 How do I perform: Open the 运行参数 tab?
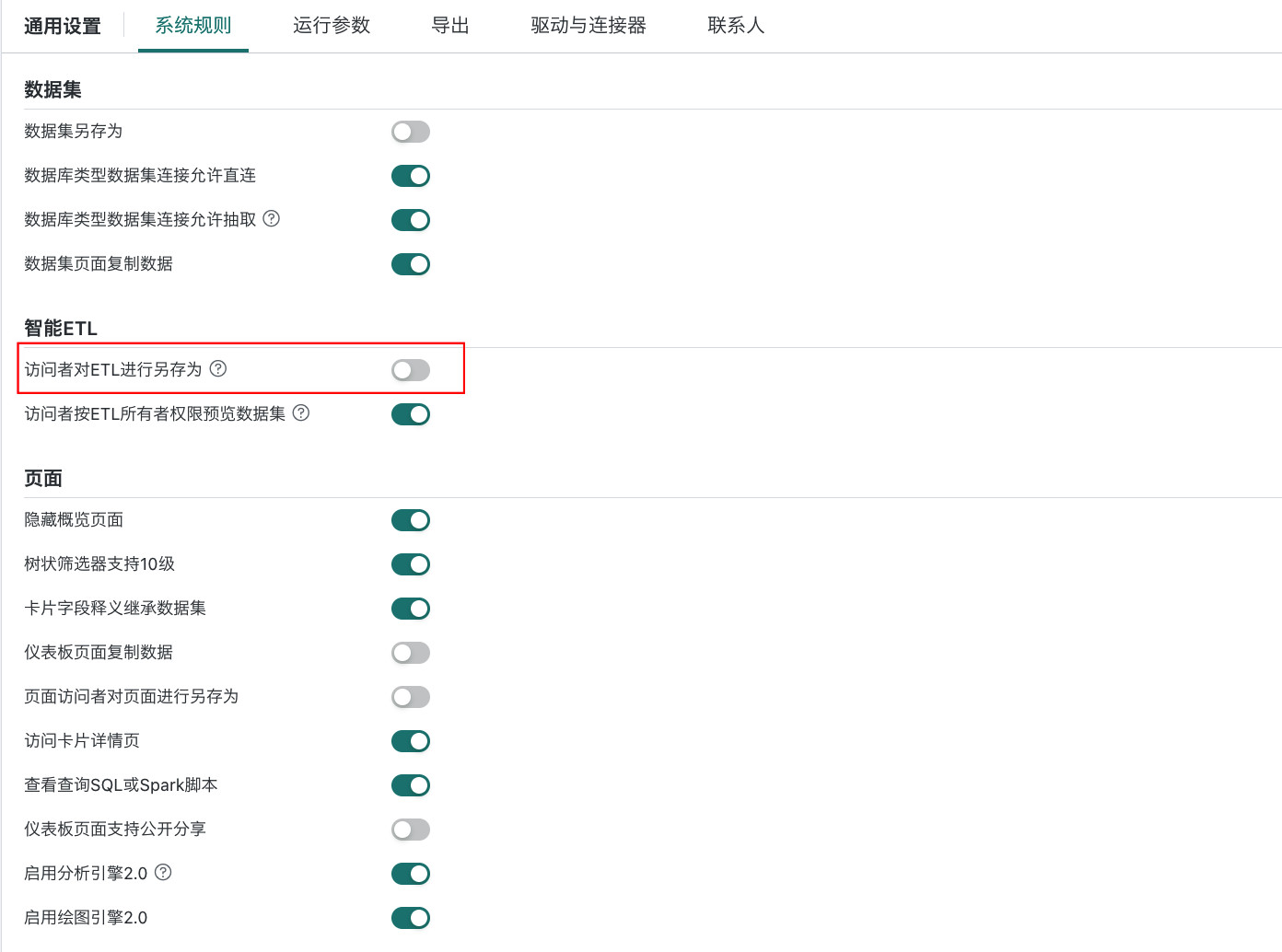tap(331, 27)
